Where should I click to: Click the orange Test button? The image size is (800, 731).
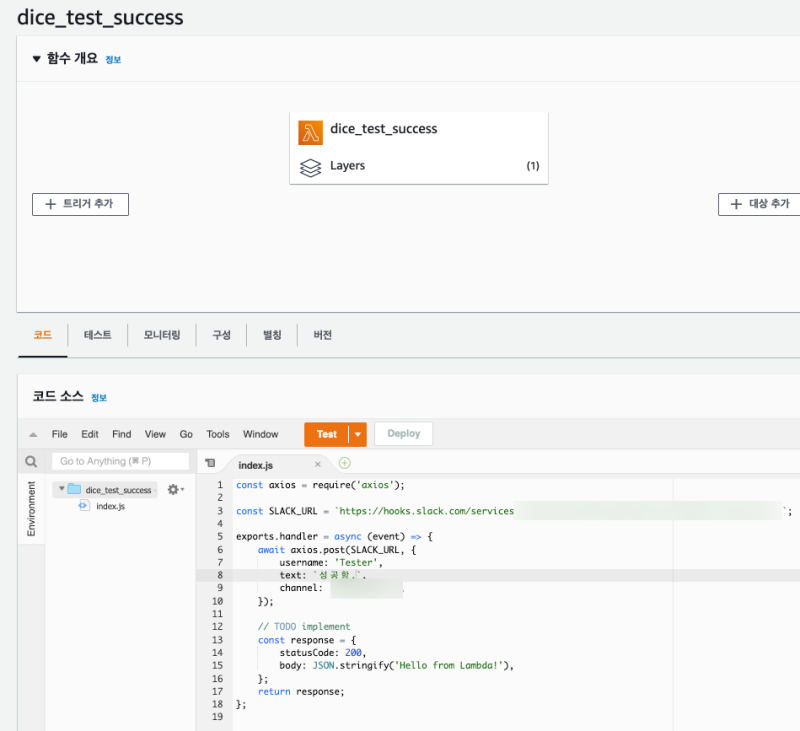click(326, 434)
